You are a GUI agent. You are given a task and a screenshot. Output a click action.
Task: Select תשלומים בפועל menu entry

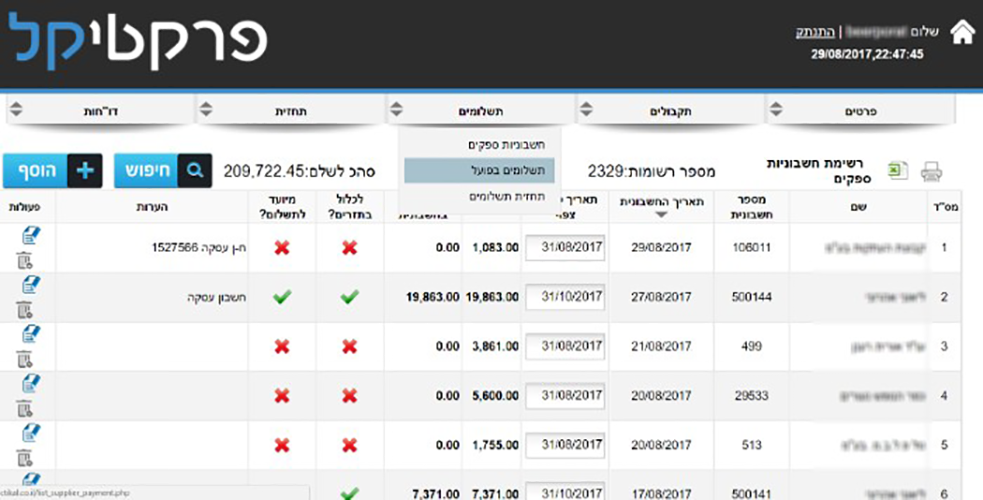click(479, 170)
